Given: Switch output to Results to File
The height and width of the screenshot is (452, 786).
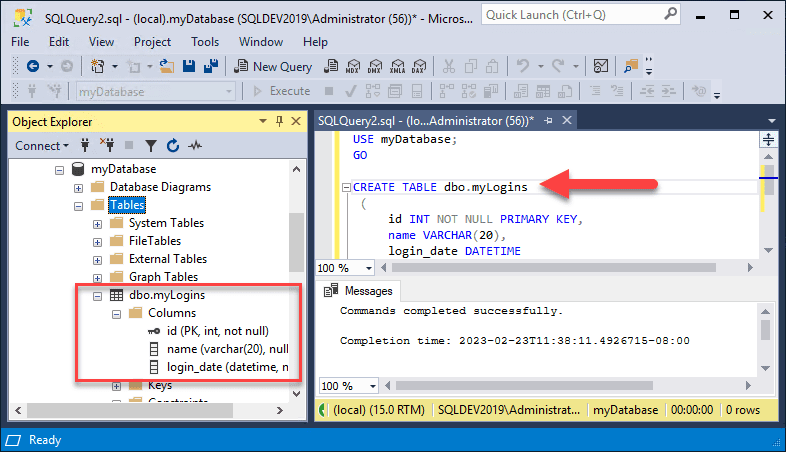Looking at the screenshot, I should [x=565, y=91].
